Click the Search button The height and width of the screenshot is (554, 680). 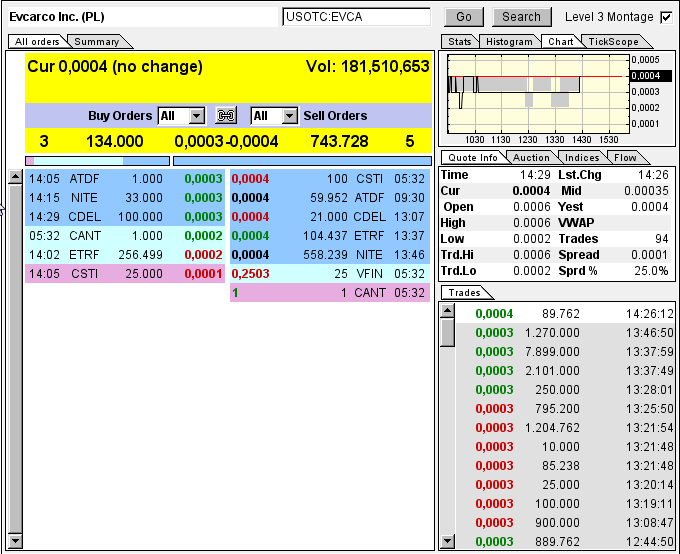[522, 17]
